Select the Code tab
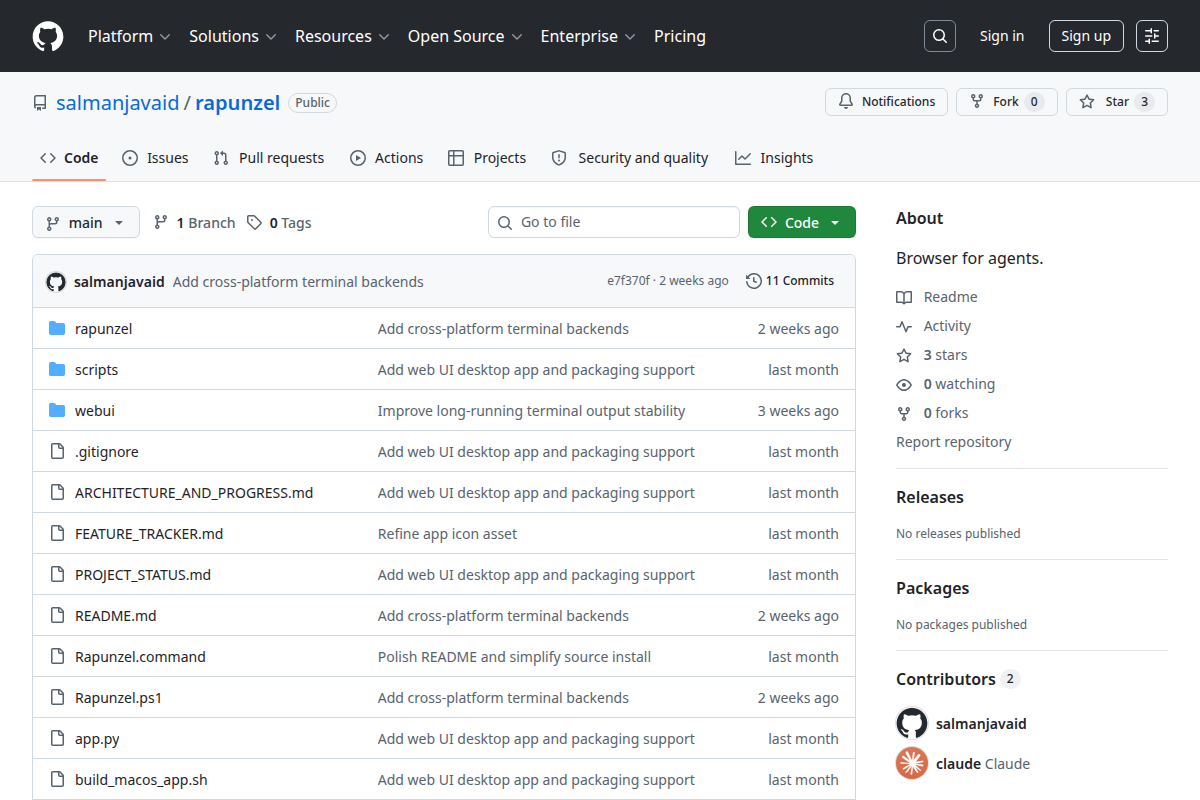The height and width of the screenshot is (800, 1200). click(x=69, y=158)
